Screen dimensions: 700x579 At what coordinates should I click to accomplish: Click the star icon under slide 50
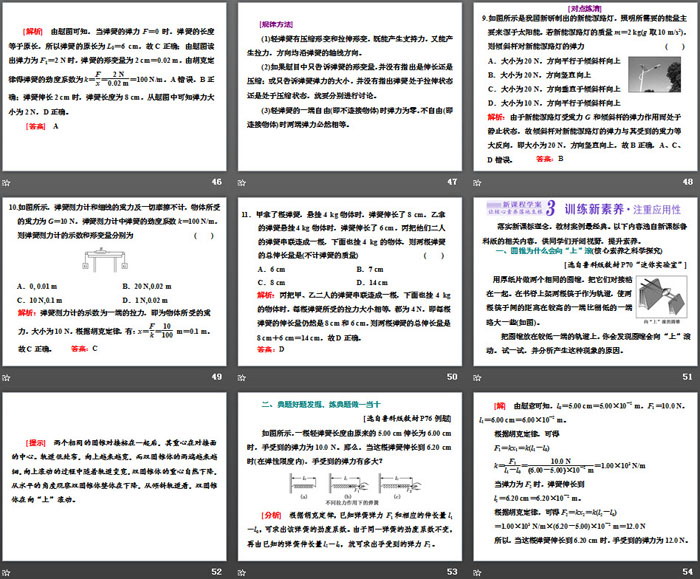click(x=242, y=377)
